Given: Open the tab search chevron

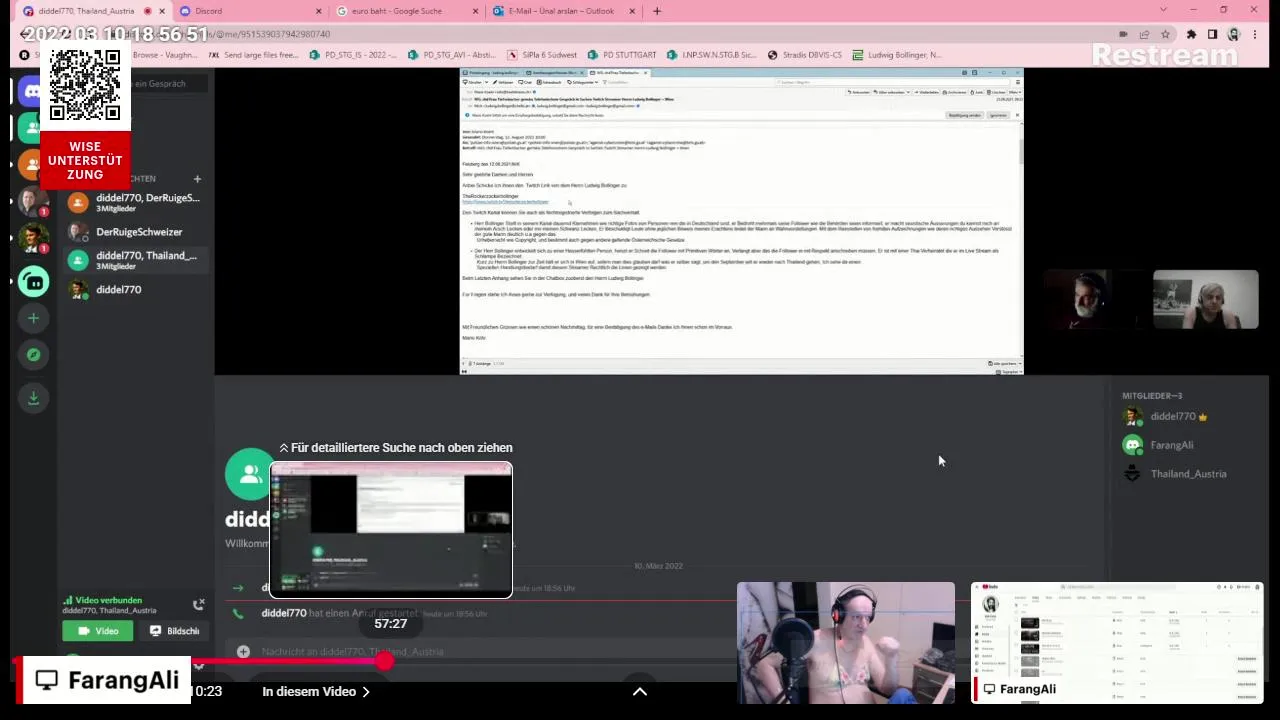Looking at the screenshot, I should pyautogui.click(x=1164, y=10).
